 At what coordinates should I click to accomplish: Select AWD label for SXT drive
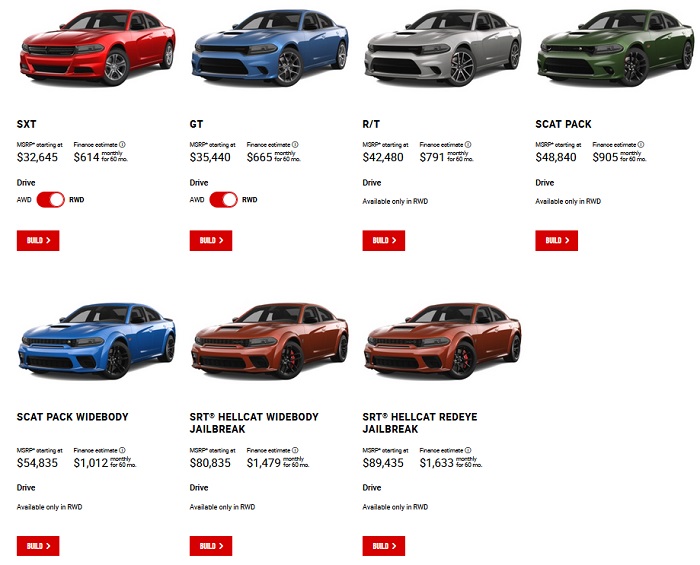[x=24, y=200]
